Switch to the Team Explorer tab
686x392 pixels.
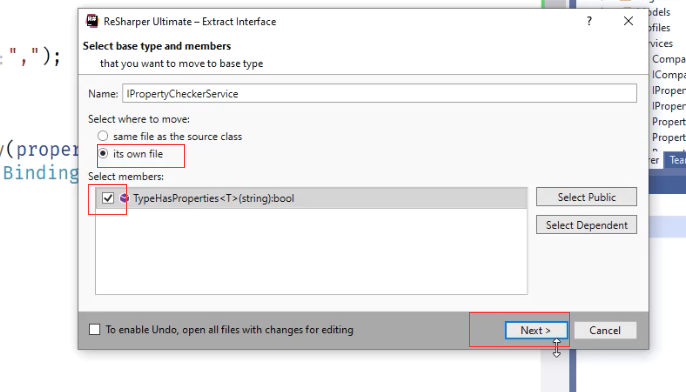[676, 160]
